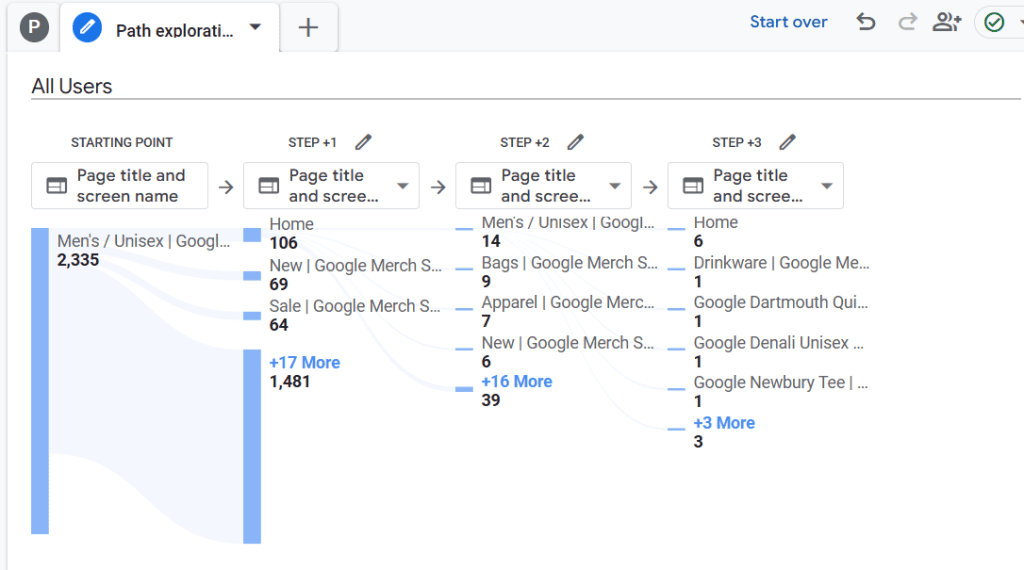Click the blue bar of +17 More
This screenshot has height=570, width=1024.
[252, 447]
